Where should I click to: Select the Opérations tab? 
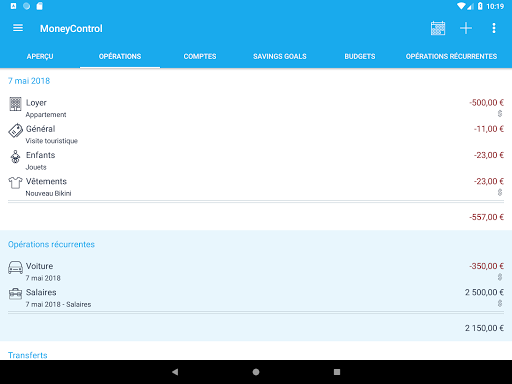[120, 56]
